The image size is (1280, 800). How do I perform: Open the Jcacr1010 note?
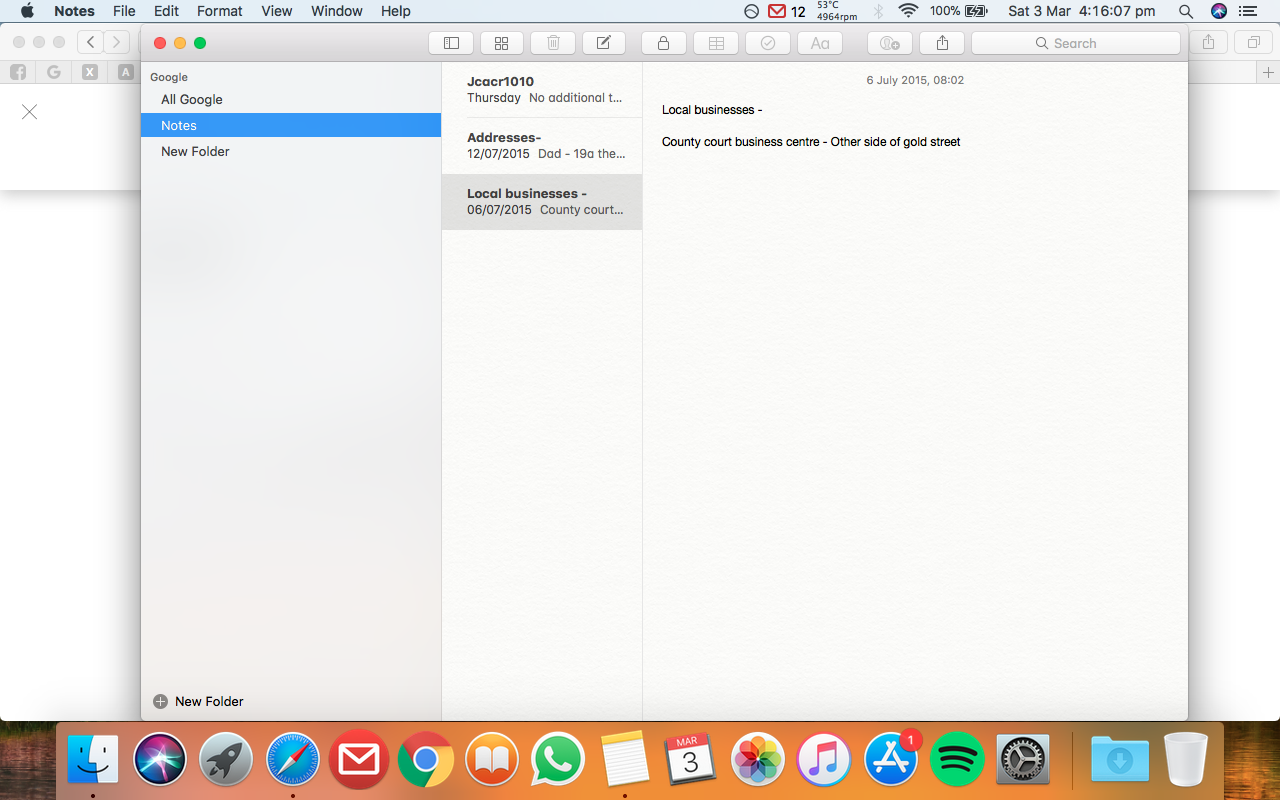point(542,89)
